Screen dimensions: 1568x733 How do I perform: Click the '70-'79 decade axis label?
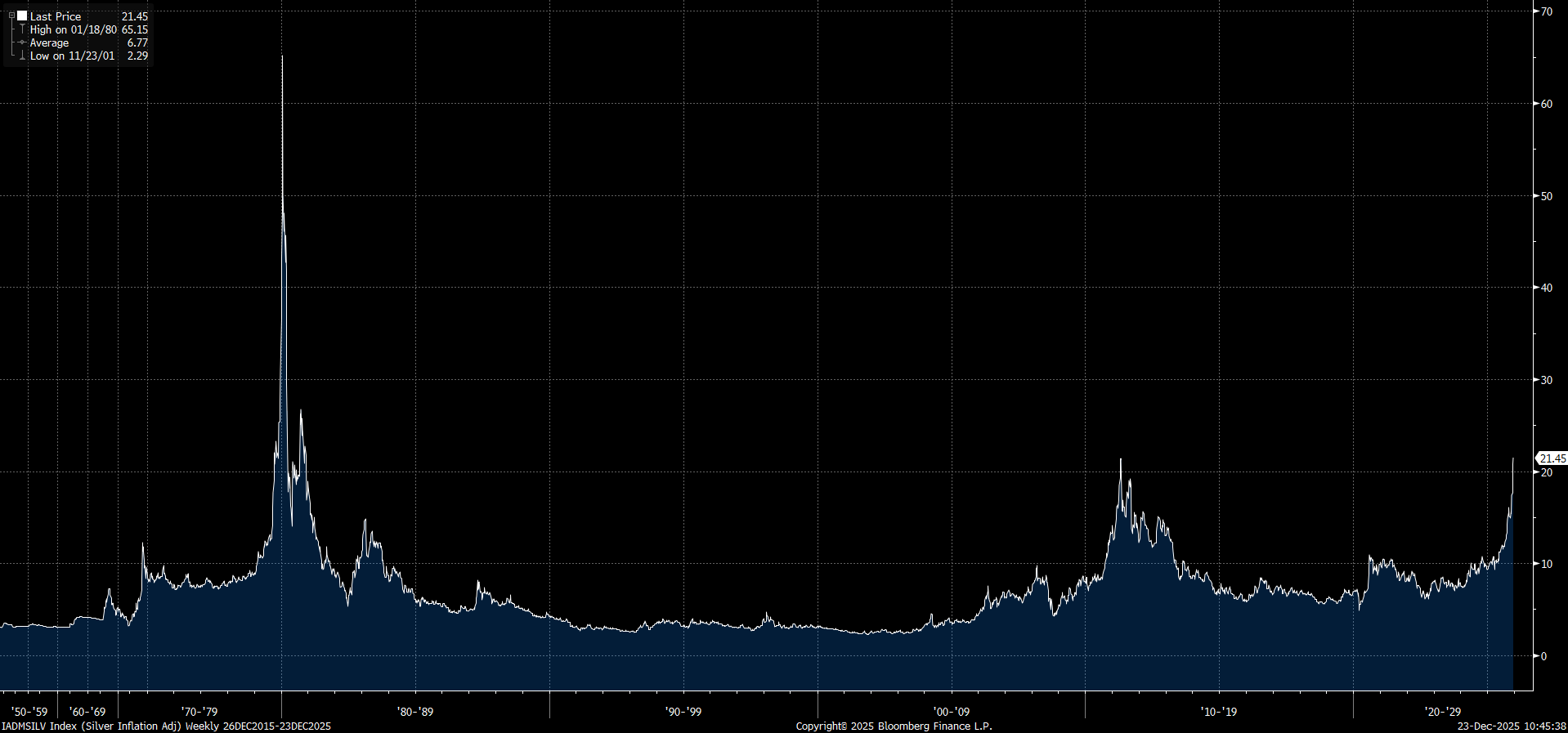point(199,712)
